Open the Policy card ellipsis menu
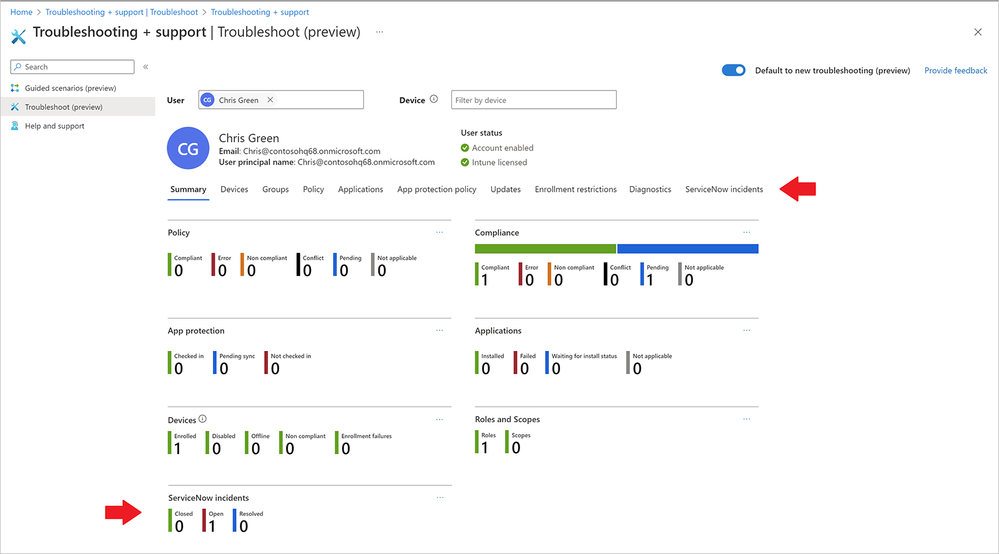This screenshot has height=554, width=999. [x=439, y=233]
